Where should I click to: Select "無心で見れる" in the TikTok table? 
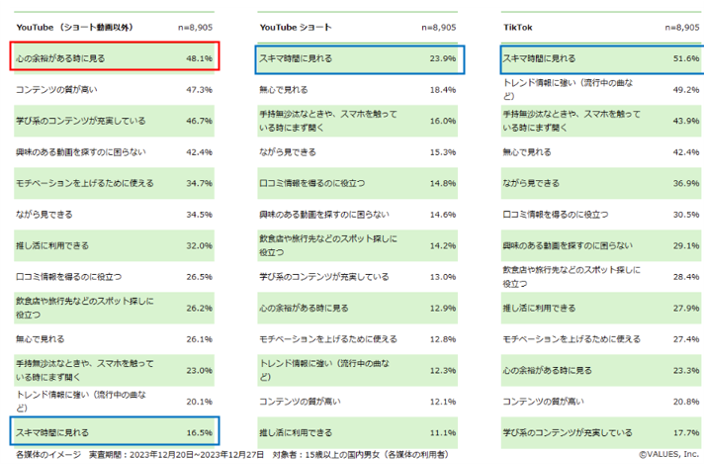coord(527,152)
